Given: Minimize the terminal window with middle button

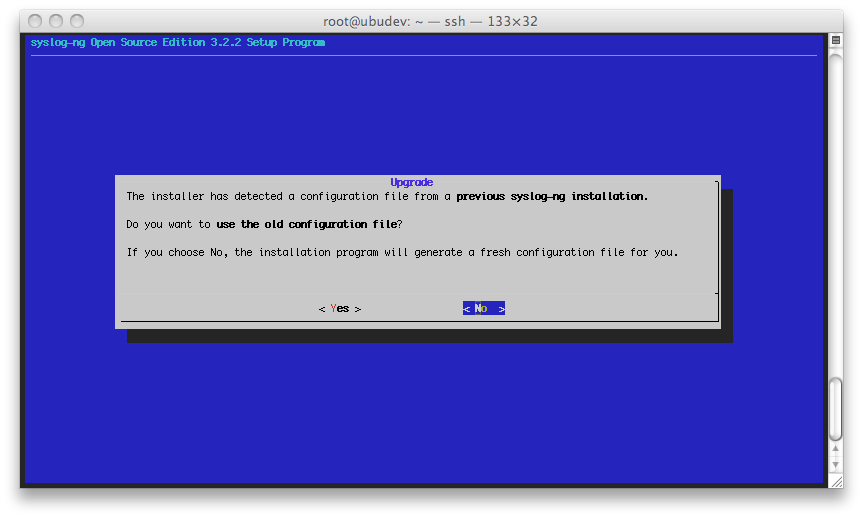Looking at the screenshot, I should 56,21.
